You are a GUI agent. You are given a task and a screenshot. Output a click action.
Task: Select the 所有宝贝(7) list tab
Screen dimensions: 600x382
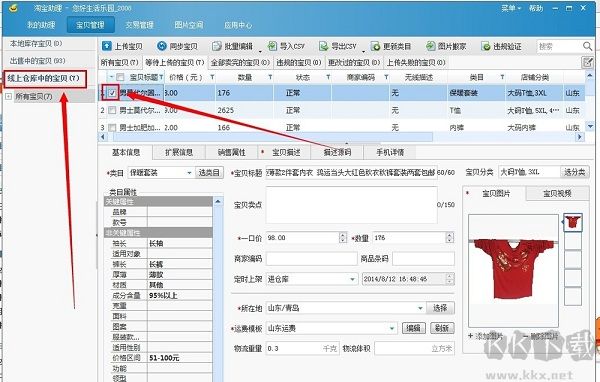[x=120, y=62]
